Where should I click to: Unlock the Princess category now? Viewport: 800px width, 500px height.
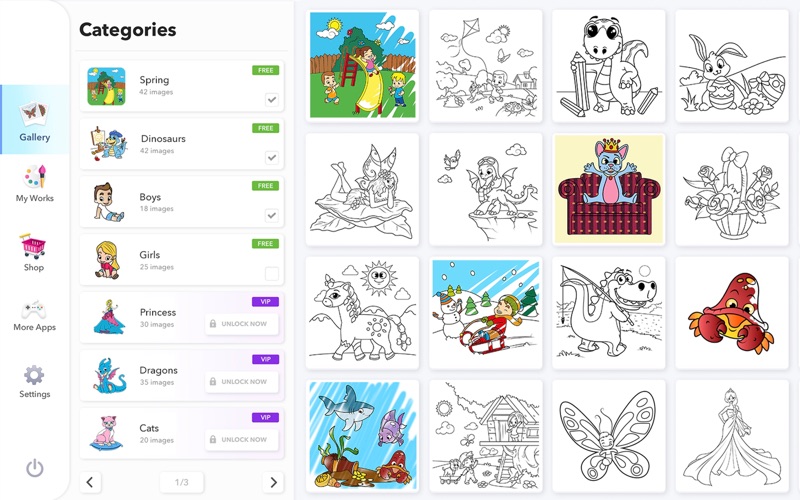242,324
